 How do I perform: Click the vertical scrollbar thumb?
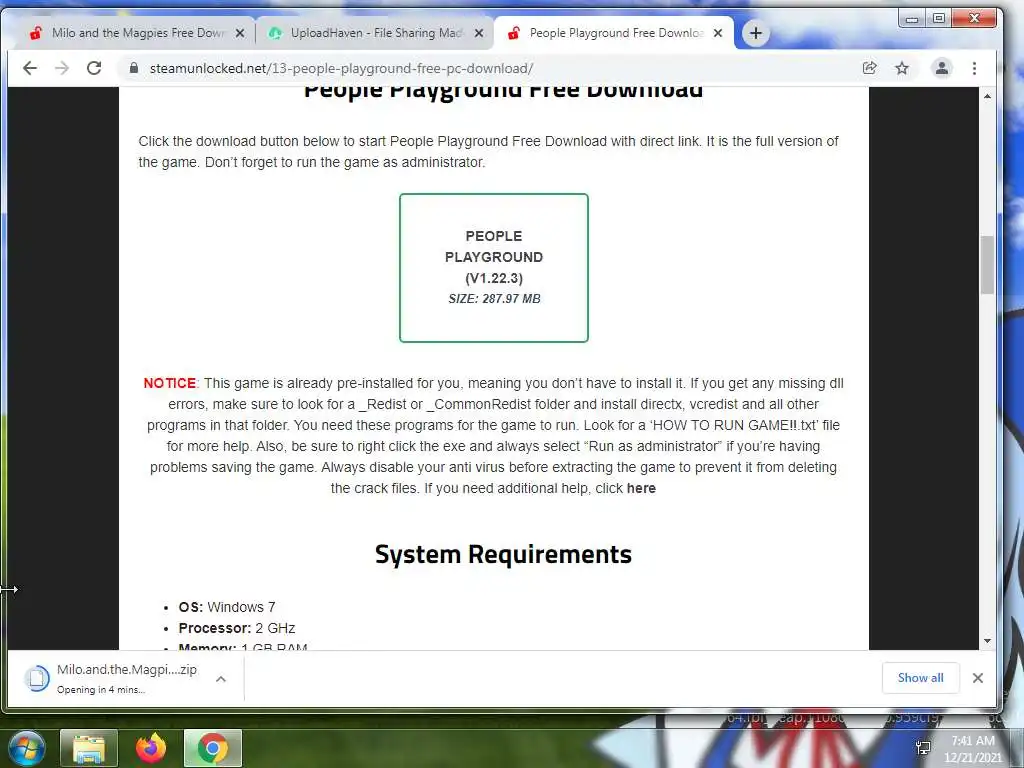987,265
